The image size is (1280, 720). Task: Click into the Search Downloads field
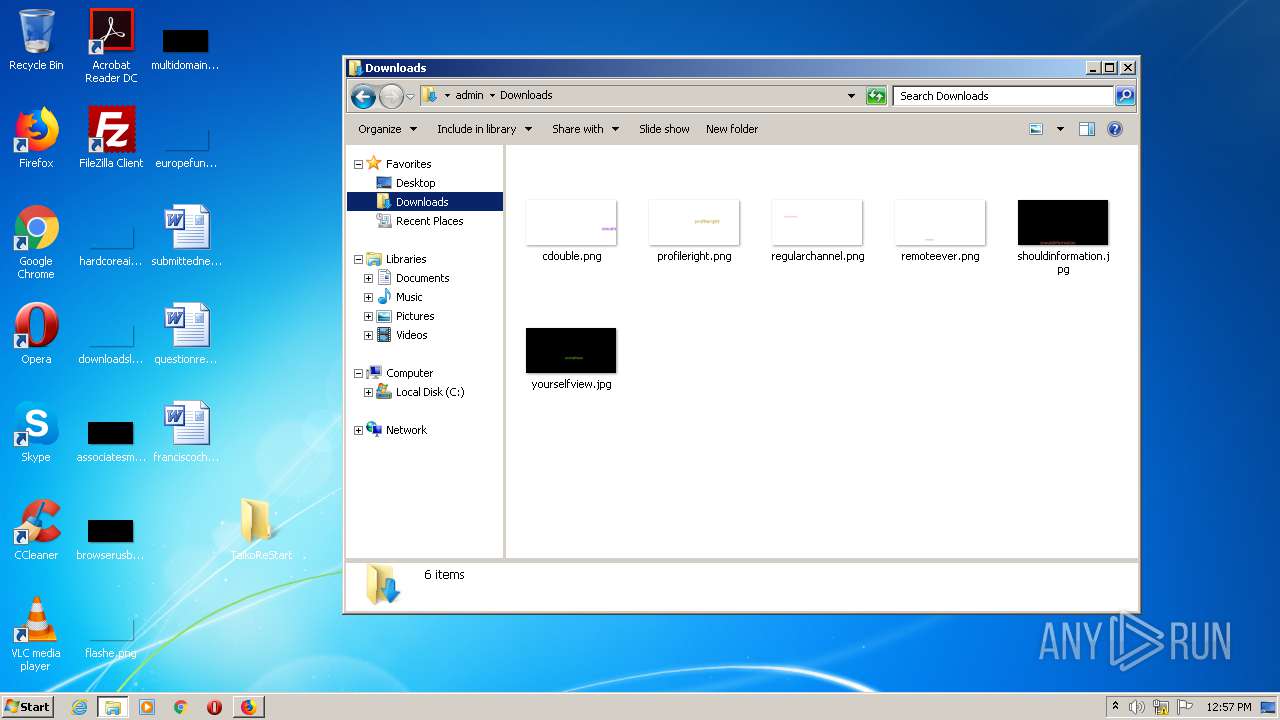point(1003,96)
